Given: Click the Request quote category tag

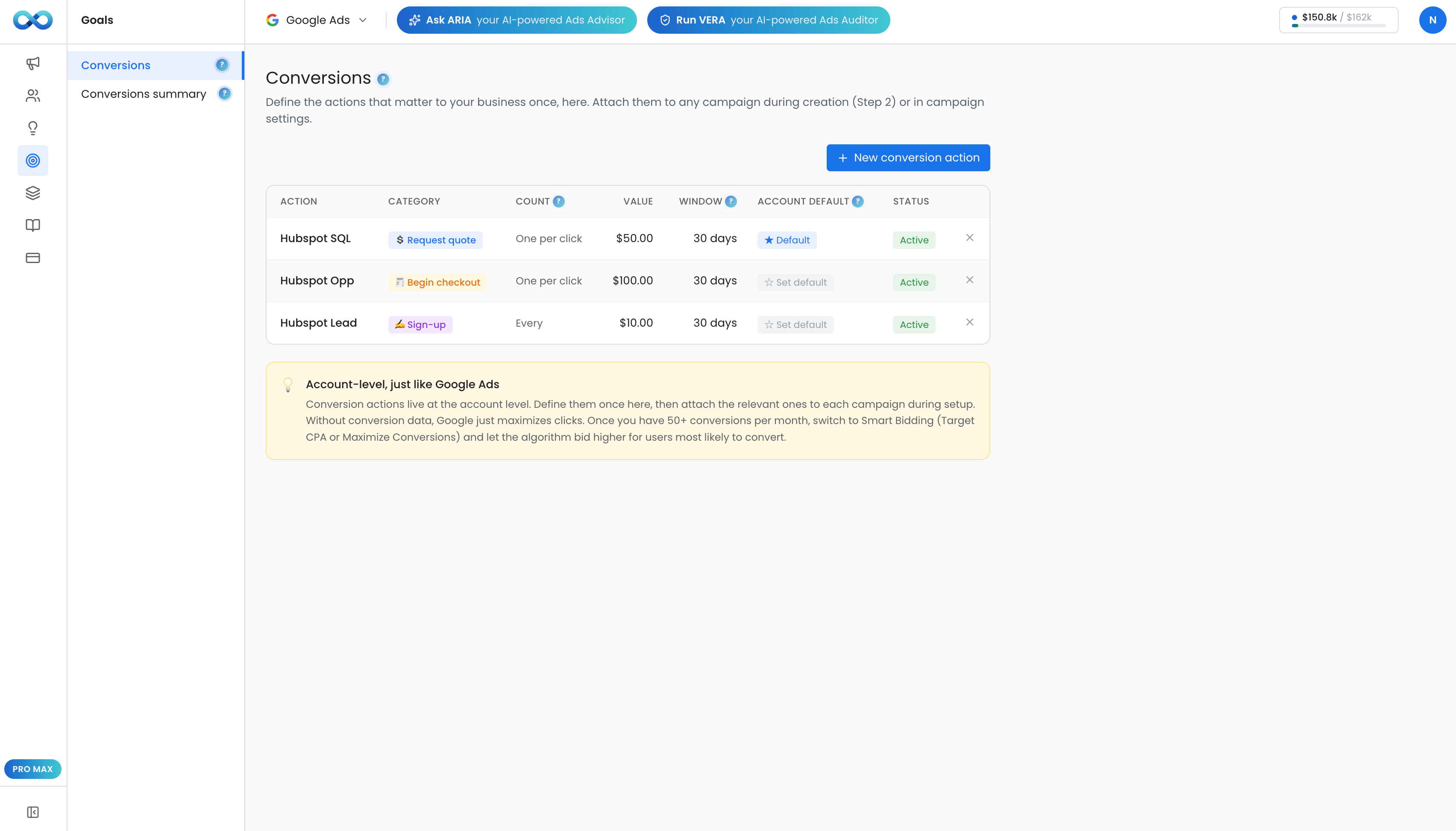Looking at the screenshot, I should (436, 240).
